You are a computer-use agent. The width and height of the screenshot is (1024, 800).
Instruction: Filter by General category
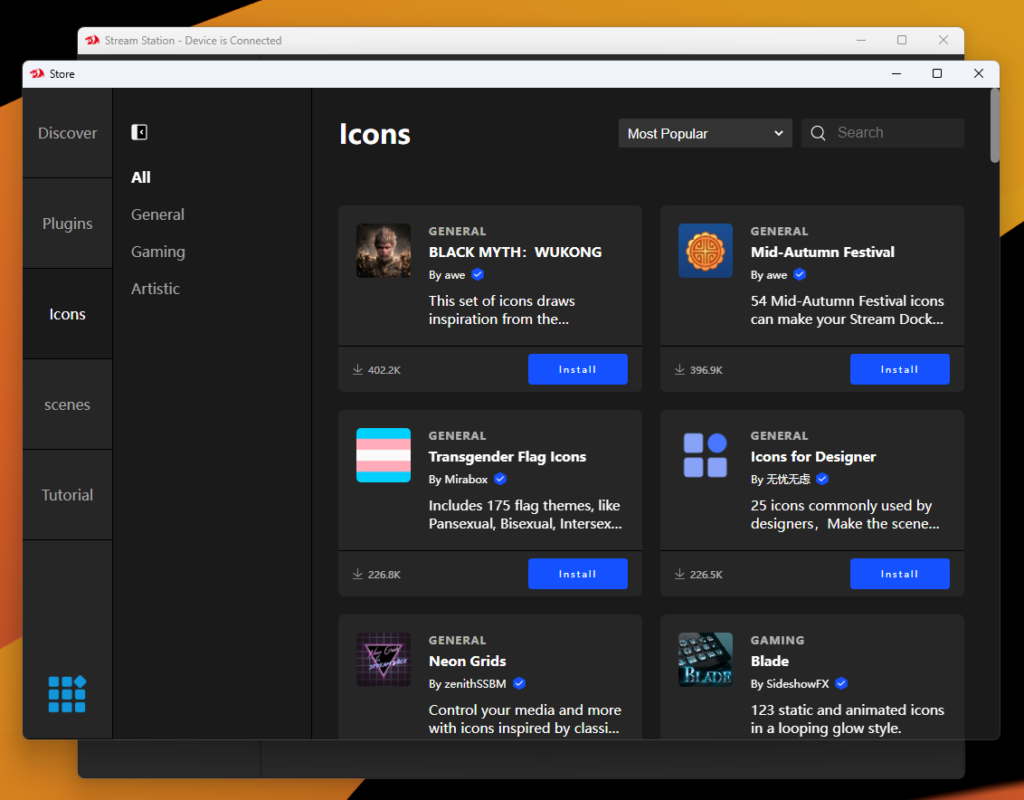pos(157,214)
